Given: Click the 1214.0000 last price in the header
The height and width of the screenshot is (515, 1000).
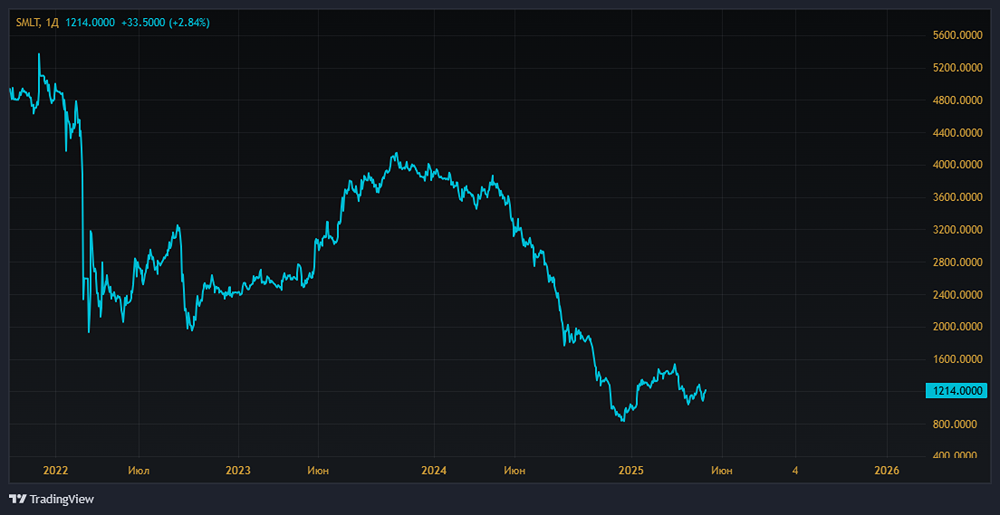Looking at the screenshot, I should pos(91,23).
